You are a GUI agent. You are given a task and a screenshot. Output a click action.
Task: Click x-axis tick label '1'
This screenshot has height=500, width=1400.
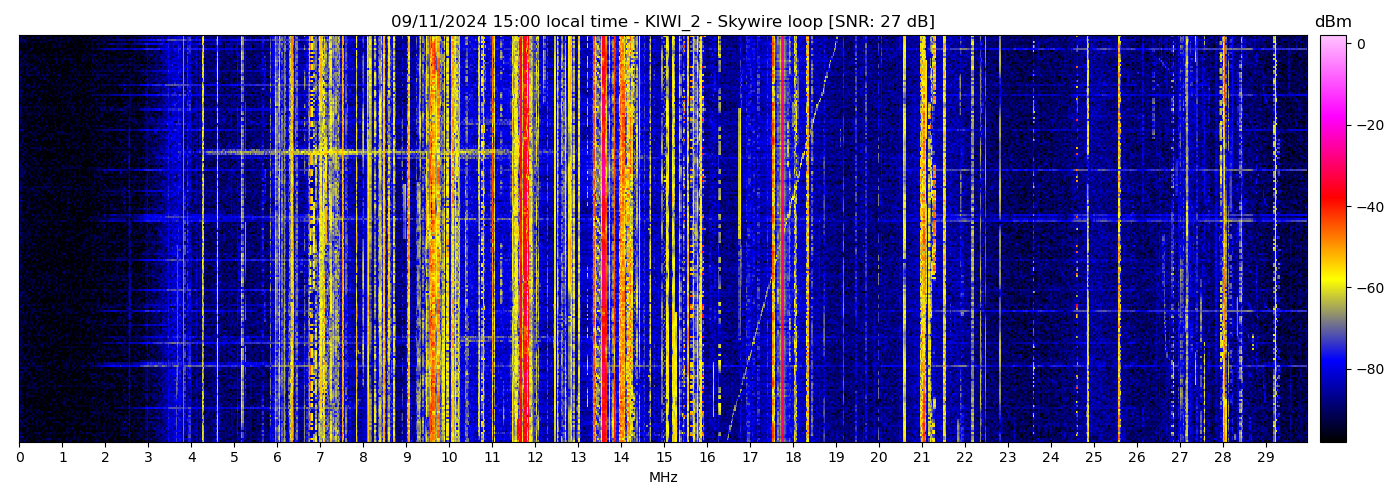[62, 458]
